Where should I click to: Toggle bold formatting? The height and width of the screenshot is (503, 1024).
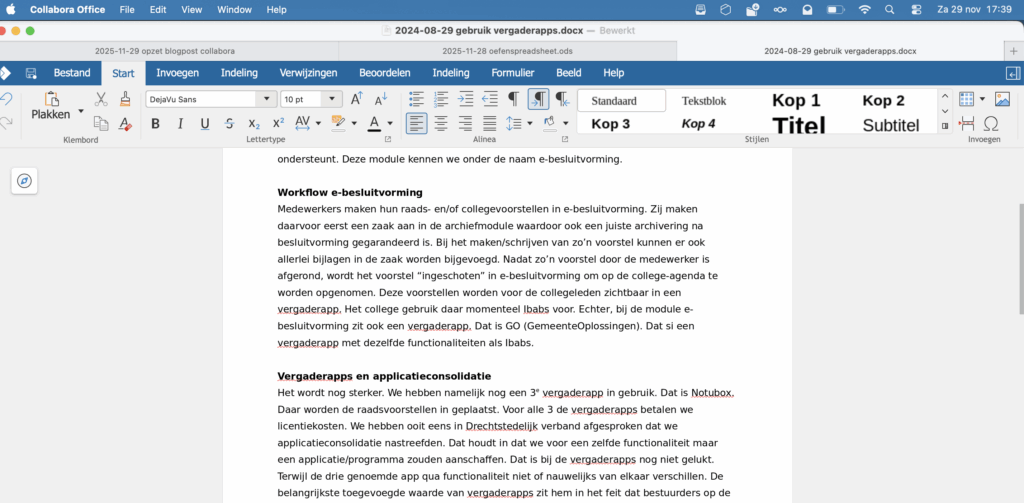[155, 124]
